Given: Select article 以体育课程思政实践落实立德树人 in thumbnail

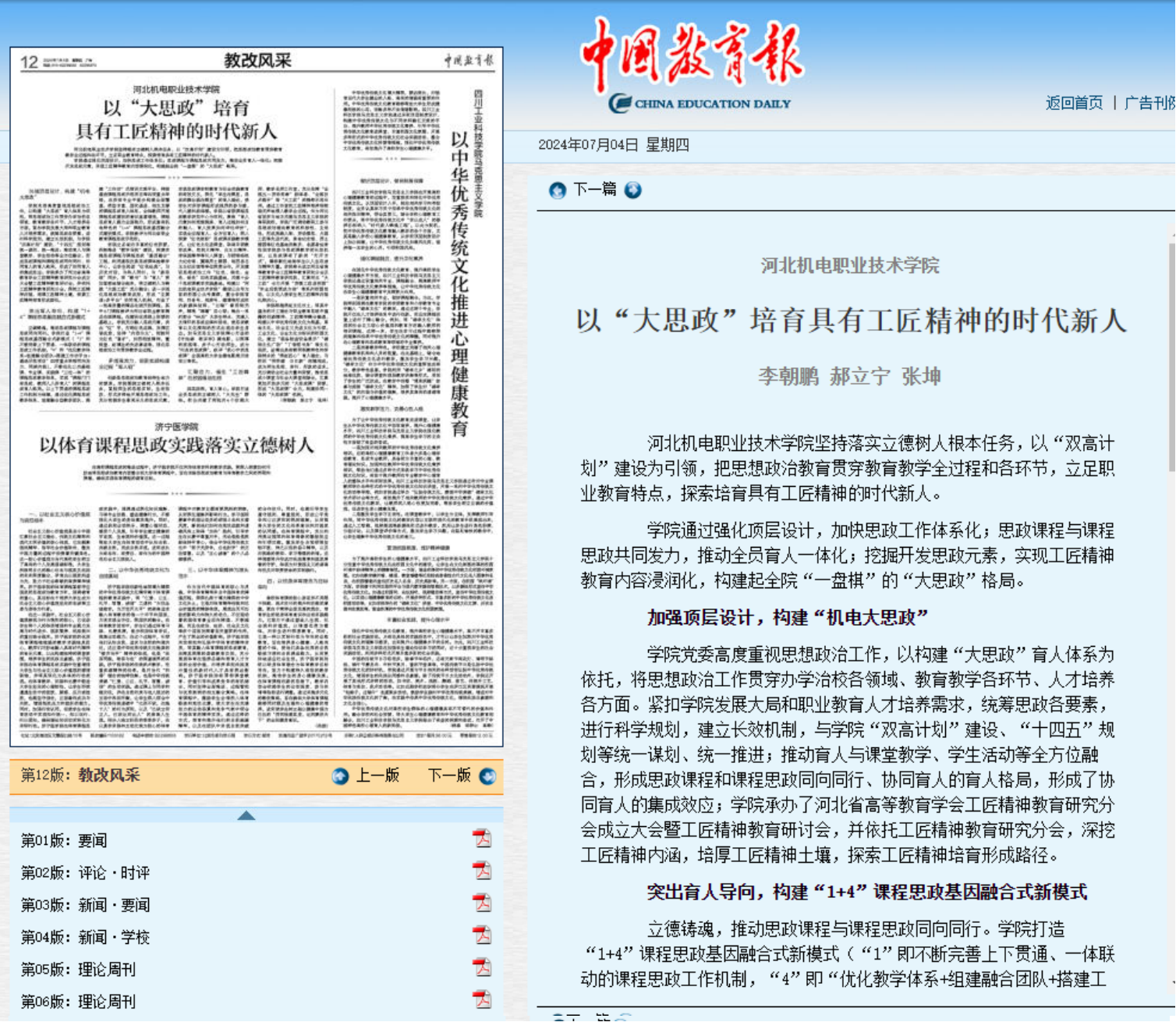Looking at the screenshot, I should (x=176, y=445).
